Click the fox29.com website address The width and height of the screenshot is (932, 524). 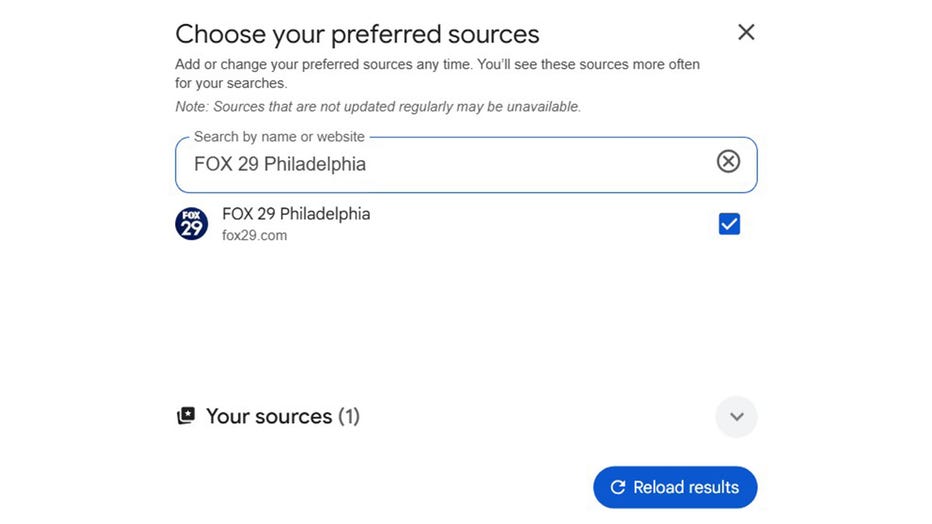pos(254,236)
